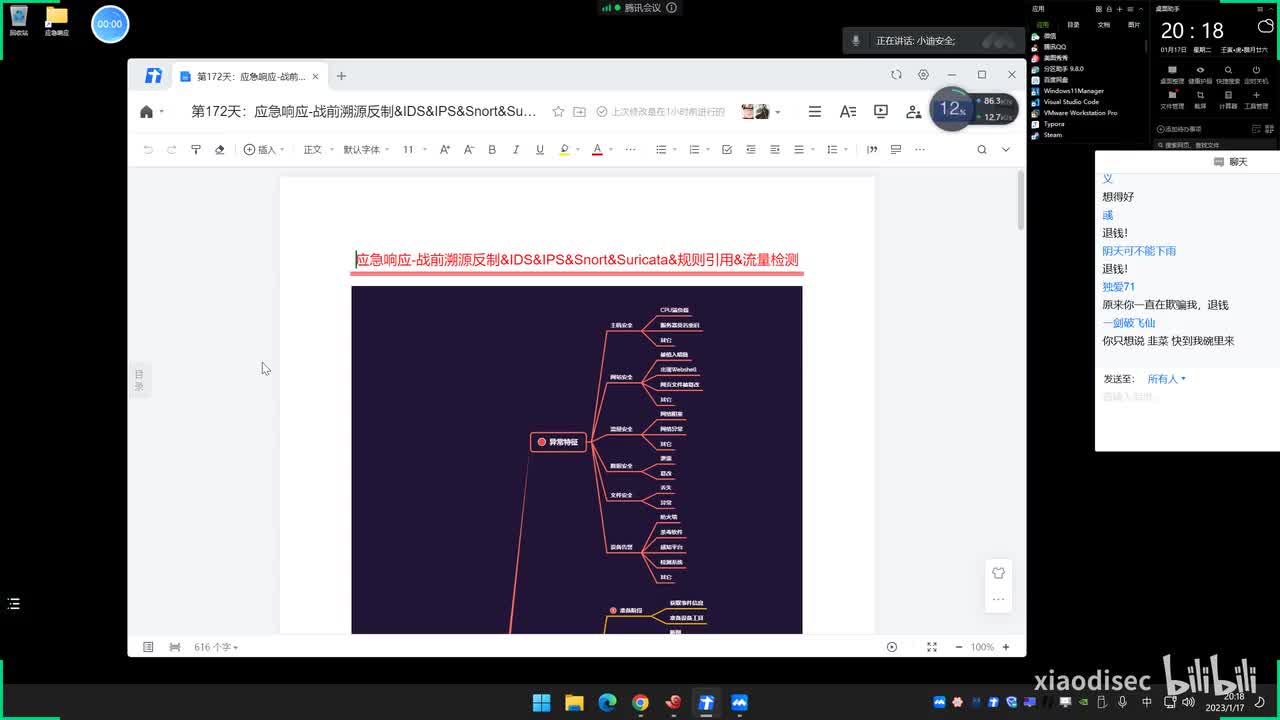Select the 应用 tab in apps panel
Image resolution: width=1280 pixels, height=720 pixels.
coord(1042,25)
